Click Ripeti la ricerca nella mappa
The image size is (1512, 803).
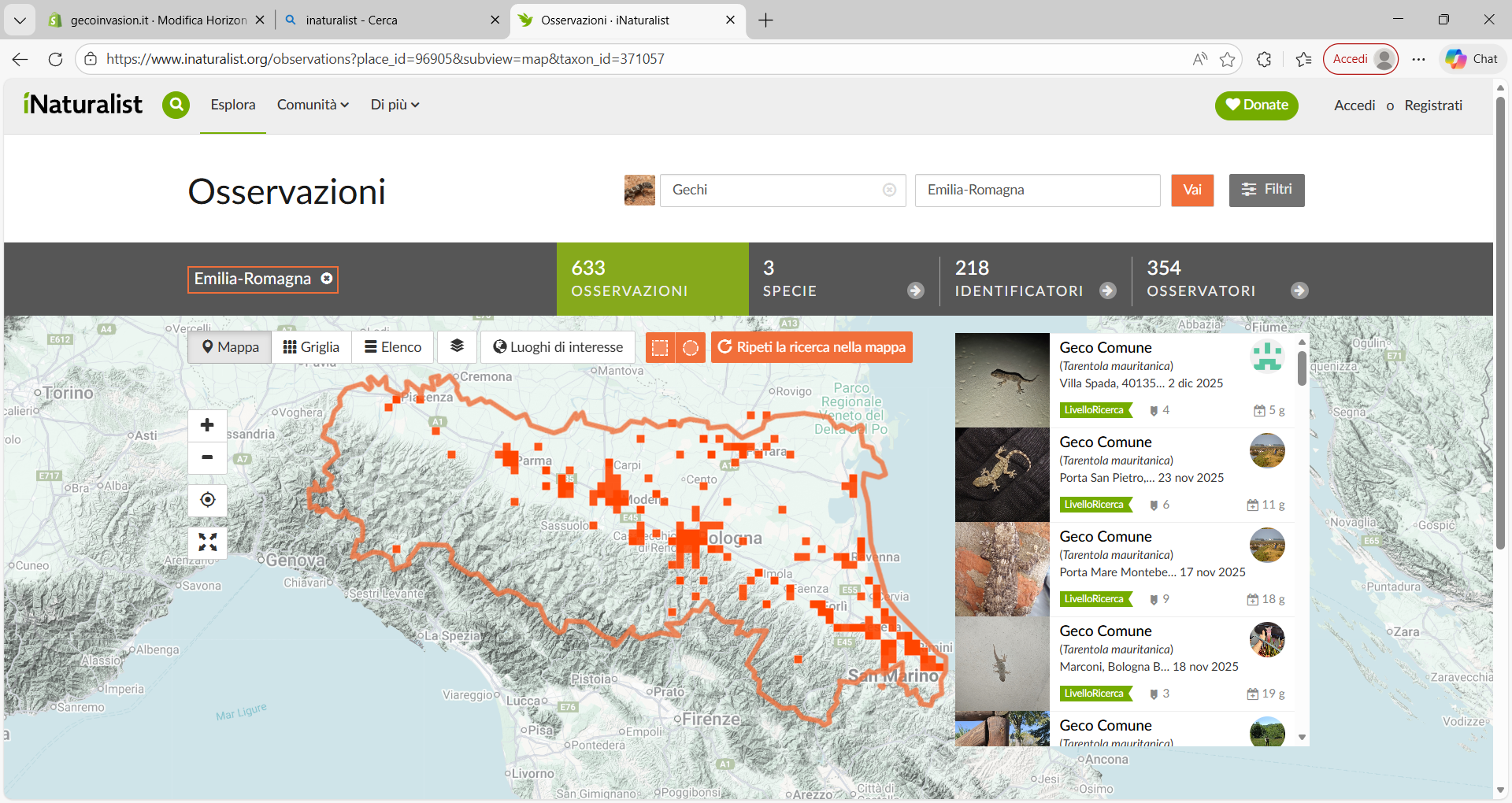[811, 347]
